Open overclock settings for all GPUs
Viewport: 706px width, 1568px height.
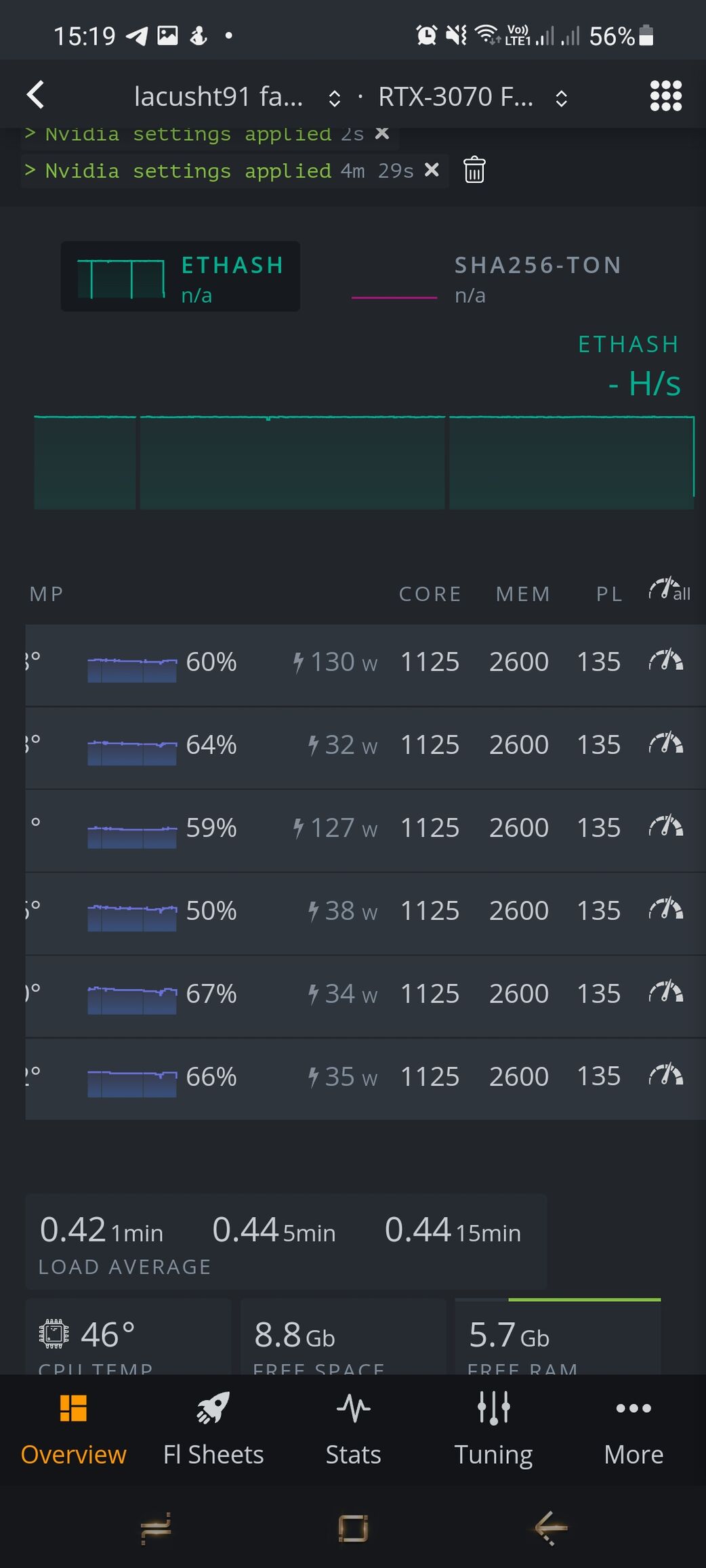(669, 591)
